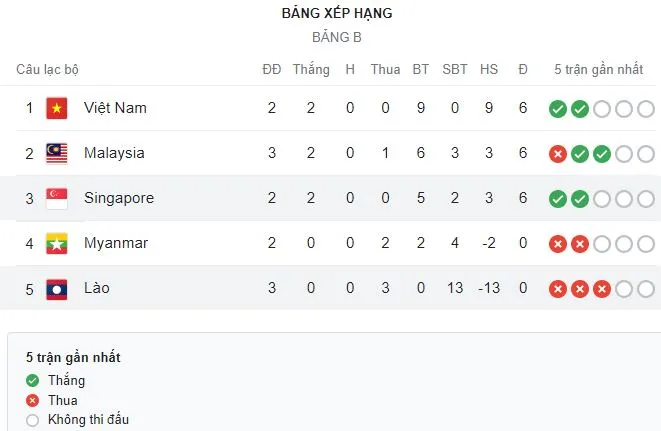The height and width of the screenshot is (431, 661).
Task: Click Việt Nam's first green win icon
Action: 558,108
